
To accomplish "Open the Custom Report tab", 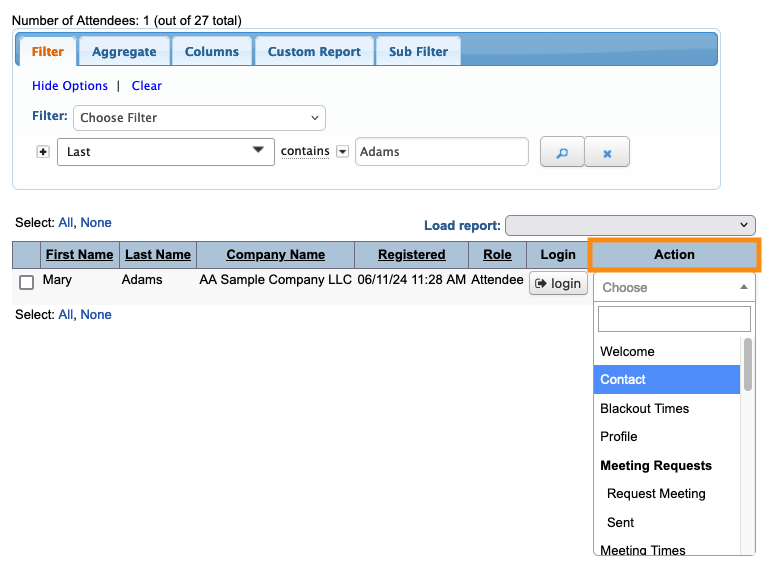I will click(x=314, y=51).
